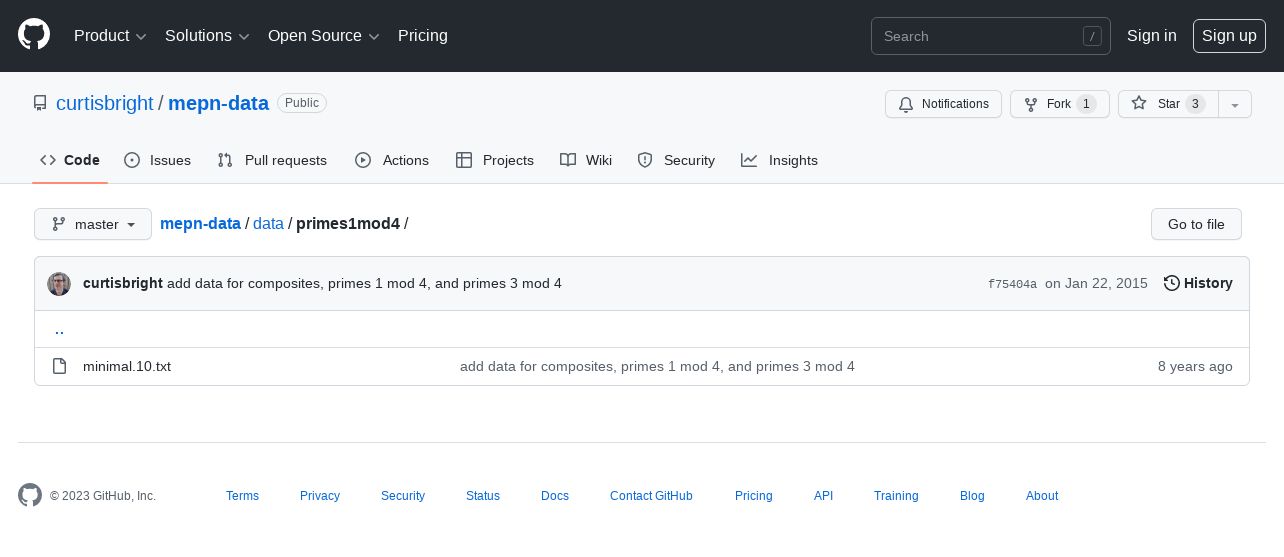Click the file icon beside minimal.10.txt
1284x557 pixels.
[x=60, y=366]
